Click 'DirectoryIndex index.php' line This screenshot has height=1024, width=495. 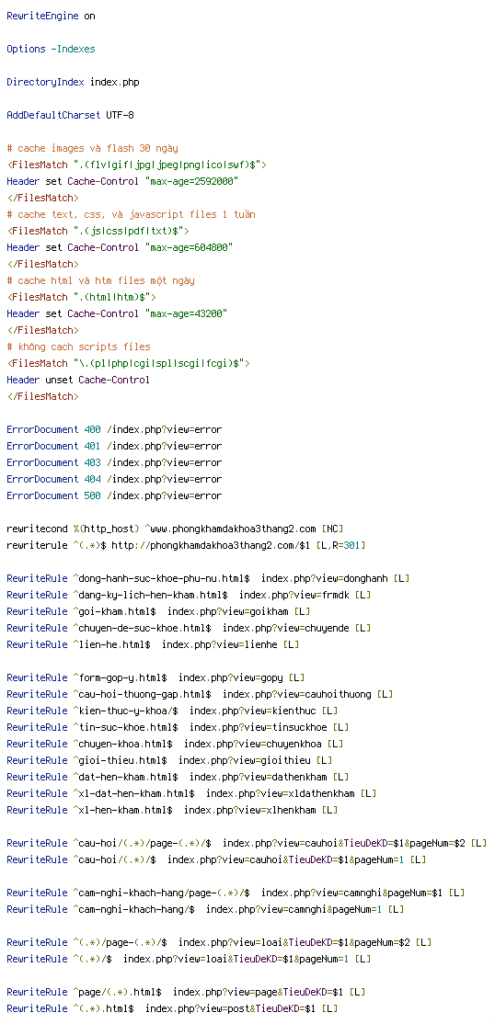pos(72,82)
